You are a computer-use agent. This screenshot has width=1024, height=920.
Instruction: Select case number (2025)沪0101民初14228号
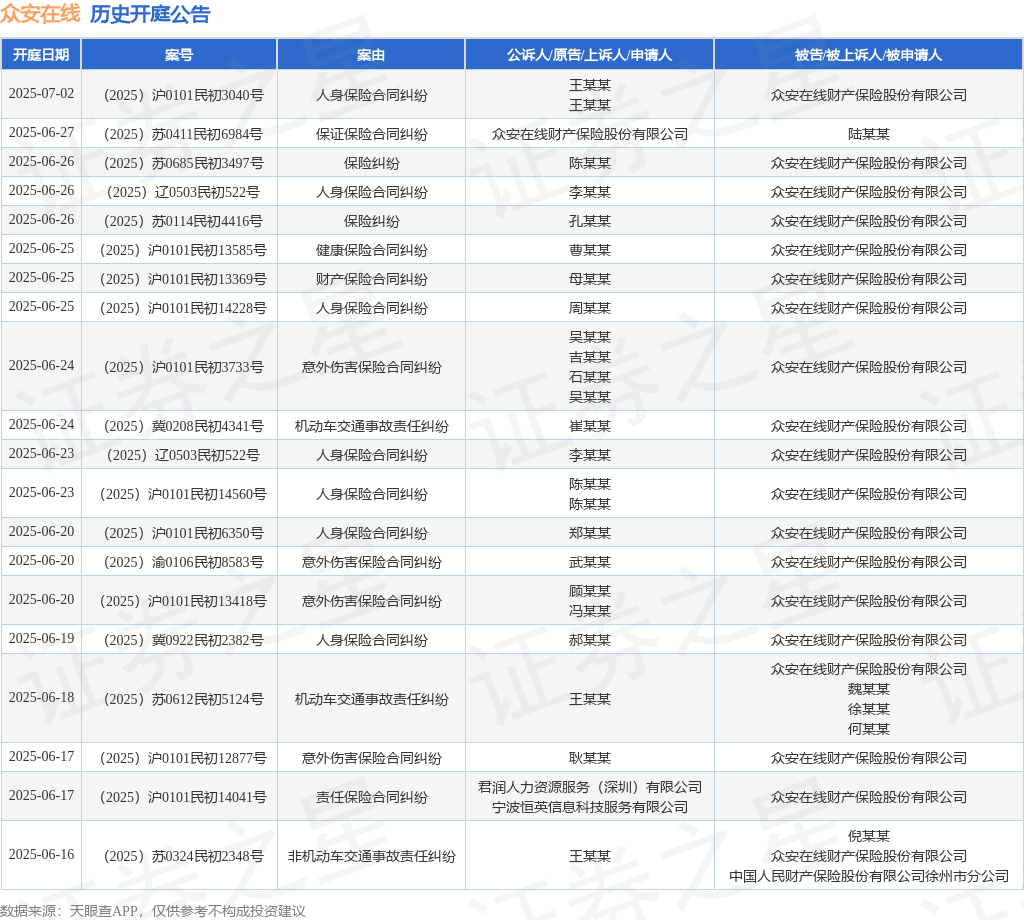179,308
